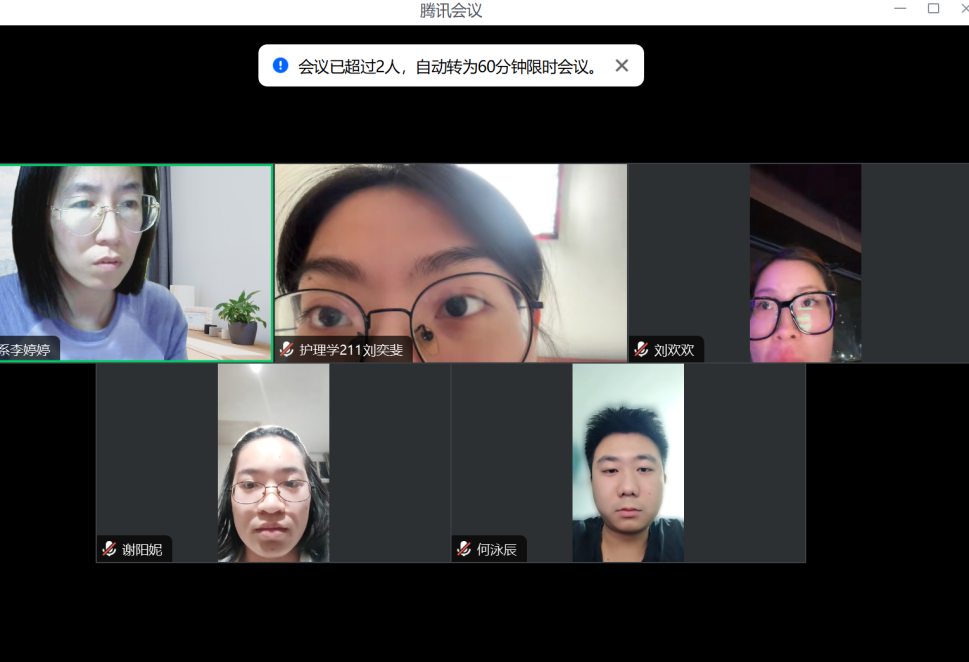Viewport: 969px width, 662px height.
Task: Click the notification text about 60分钟限时会议
Action: [448, 67]
